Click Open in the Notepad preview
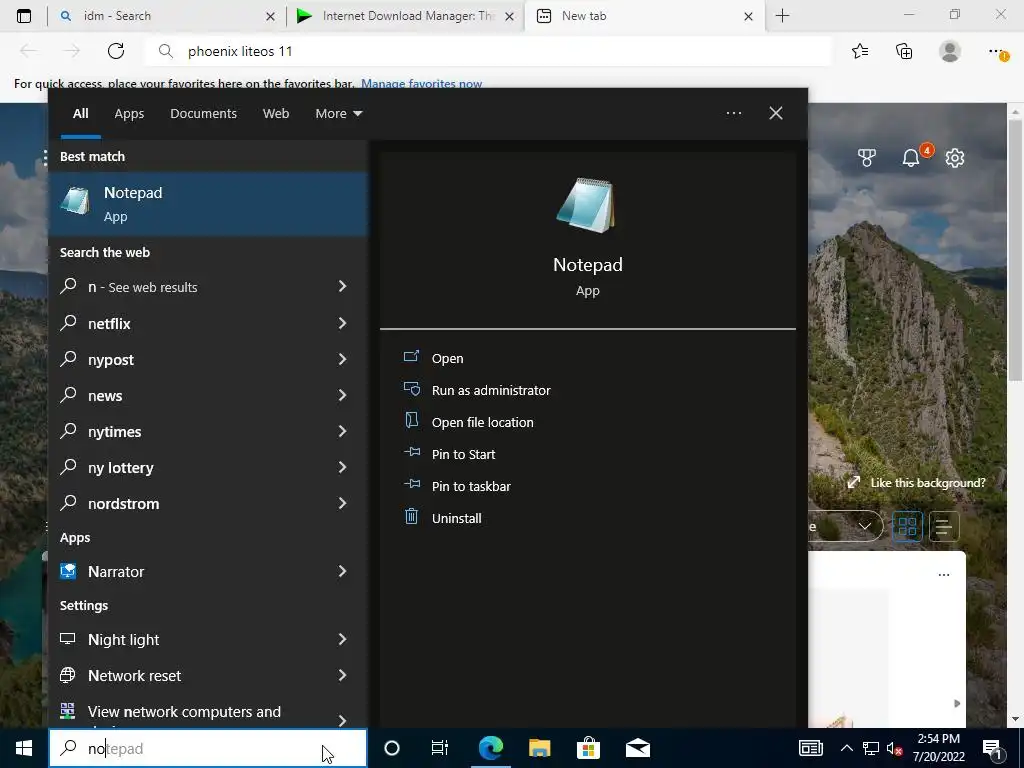 pyautogui.click(x=447, y=359)
